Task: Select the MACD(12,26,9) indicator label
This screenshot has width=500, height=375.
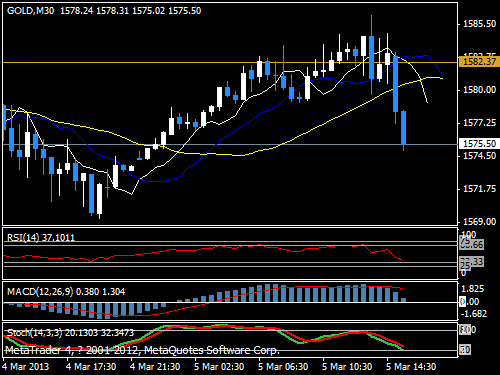Action: [x=66, y=292]
